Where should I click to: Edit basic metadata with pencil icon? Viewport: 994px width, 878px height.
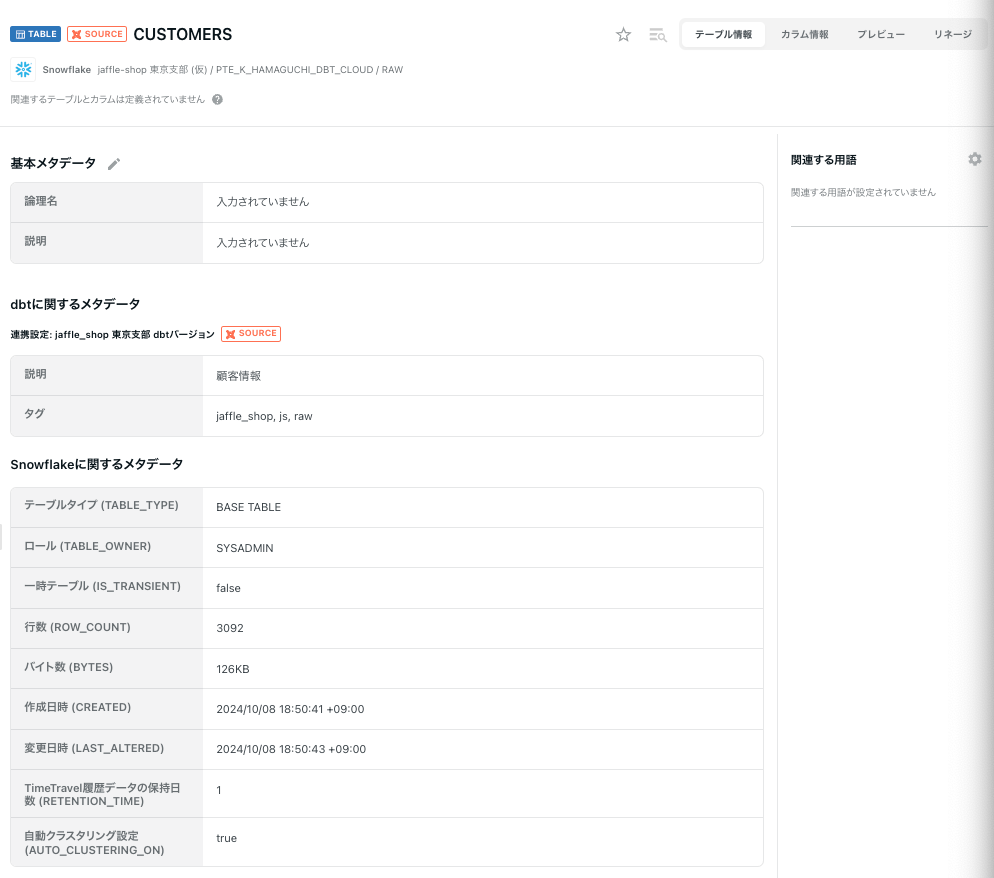(113, 164)
